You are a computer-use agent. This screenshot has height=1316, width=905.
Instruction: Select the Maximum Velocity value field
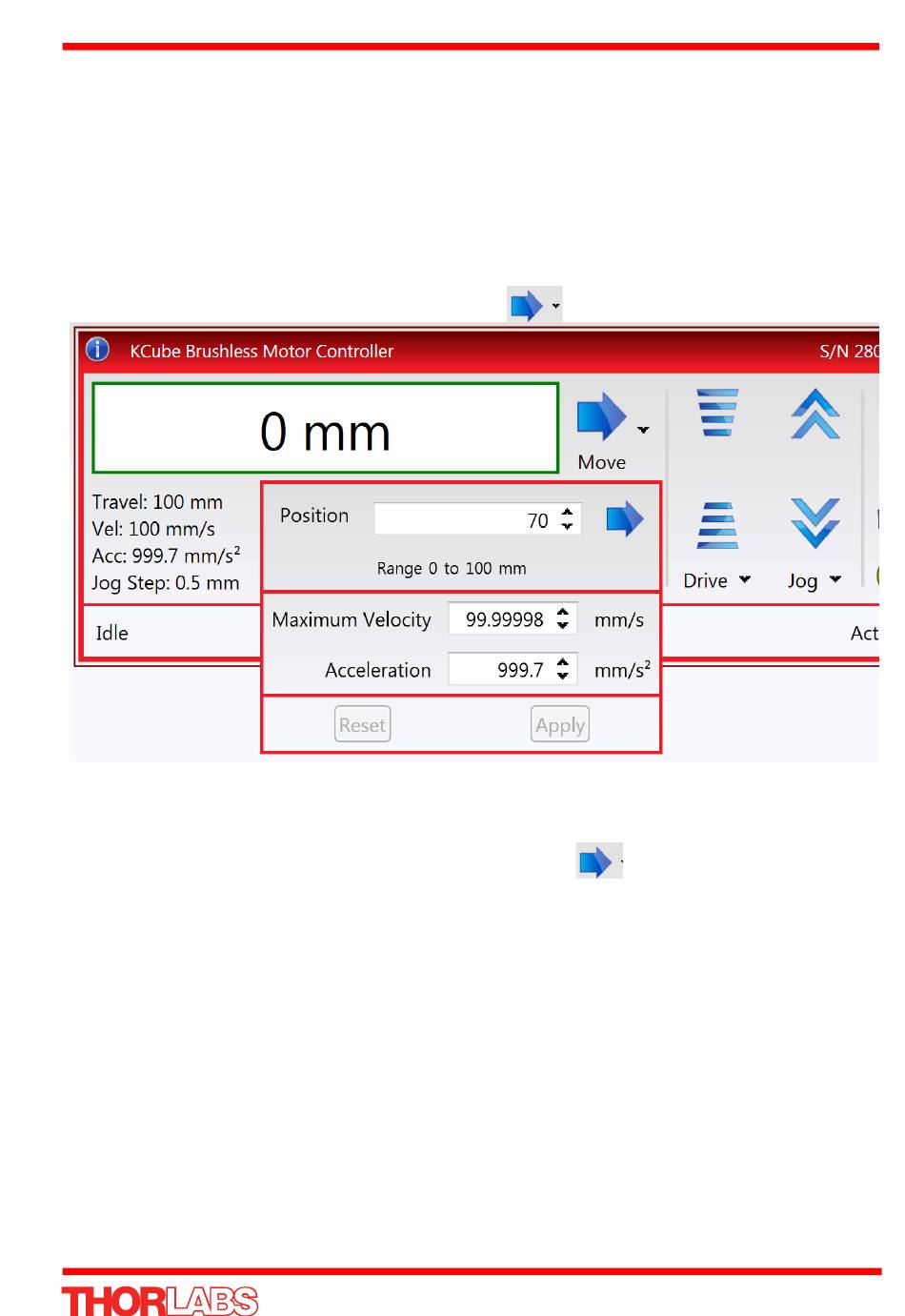coord(501,619)
